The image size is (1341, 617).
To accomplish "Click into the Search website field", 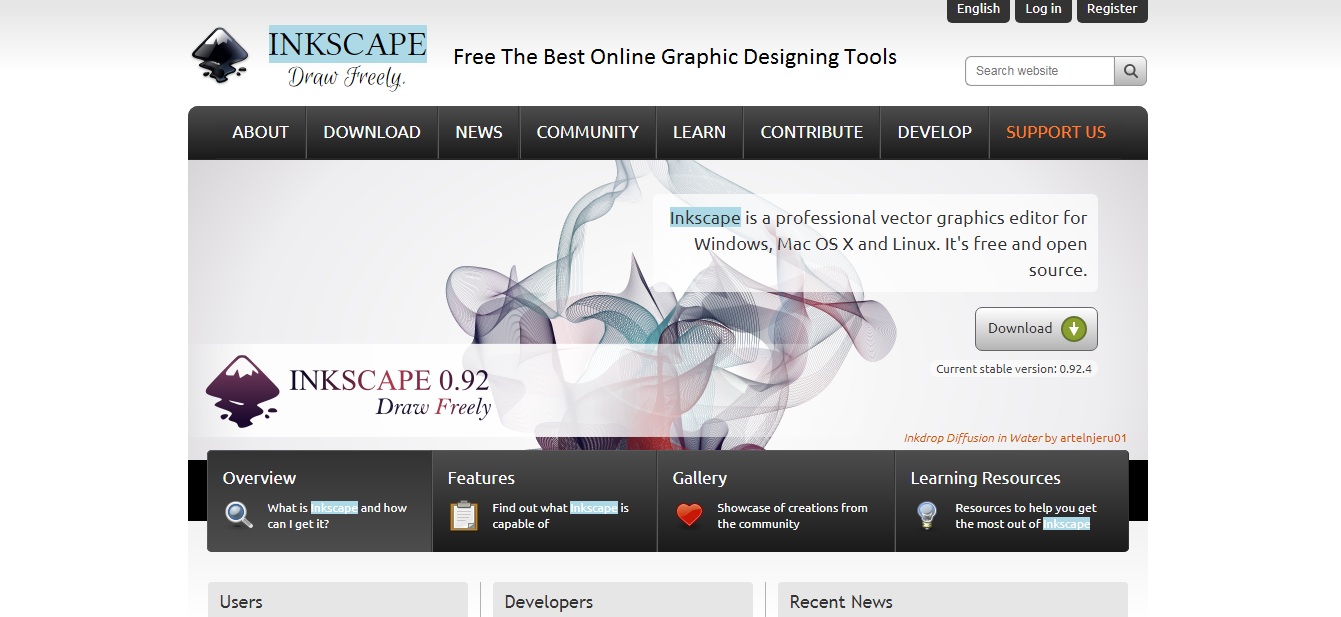I will point(1037,70).
